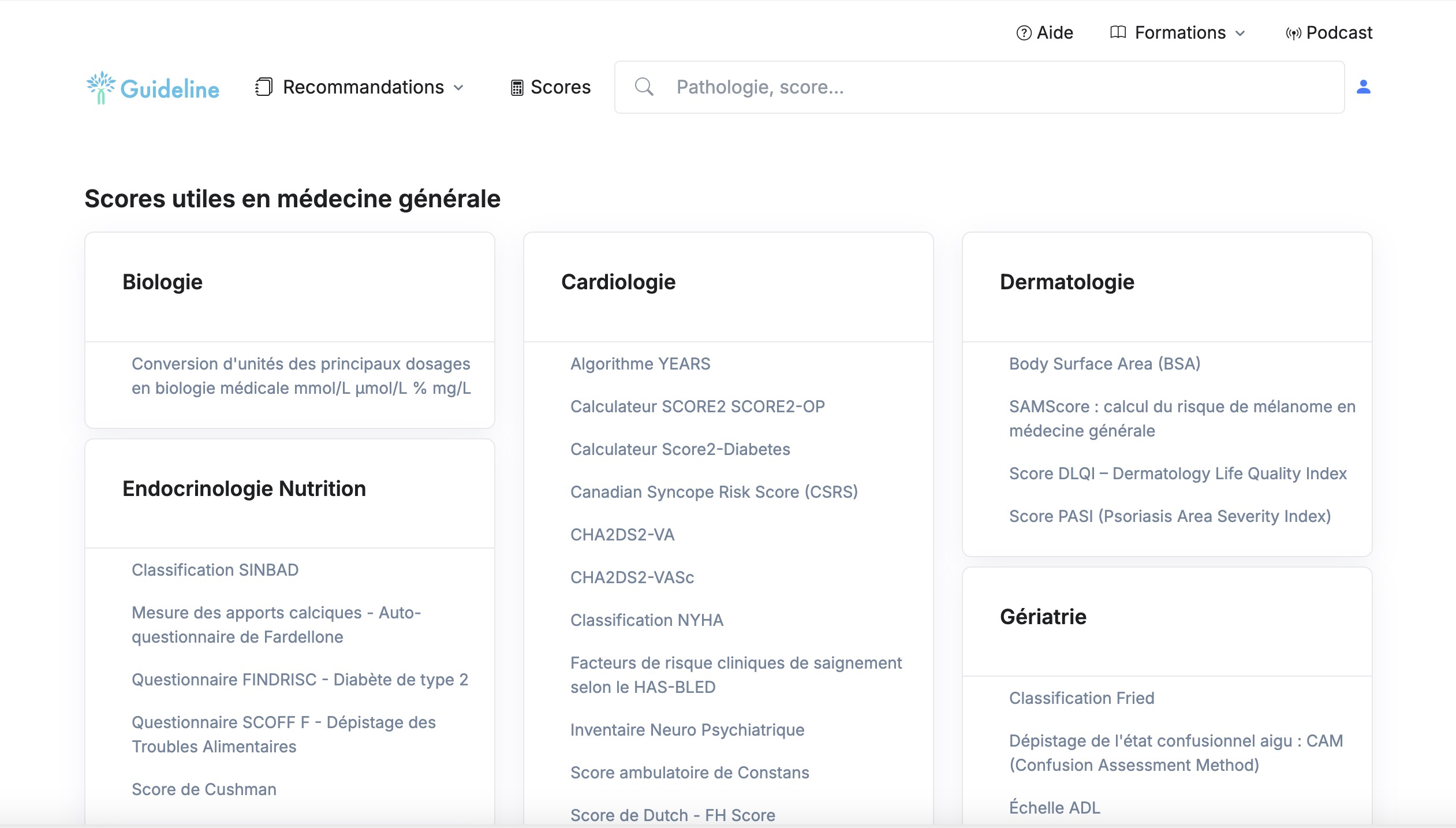Open Classification Fried link
This screenshot has height=828, width=1456.
(1081, 698)
